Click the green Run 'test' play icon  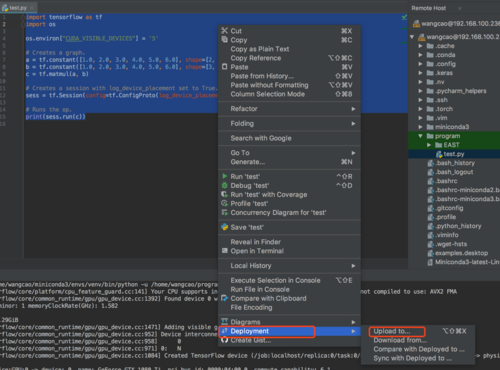pyautogui.click(x=225, y=176)
